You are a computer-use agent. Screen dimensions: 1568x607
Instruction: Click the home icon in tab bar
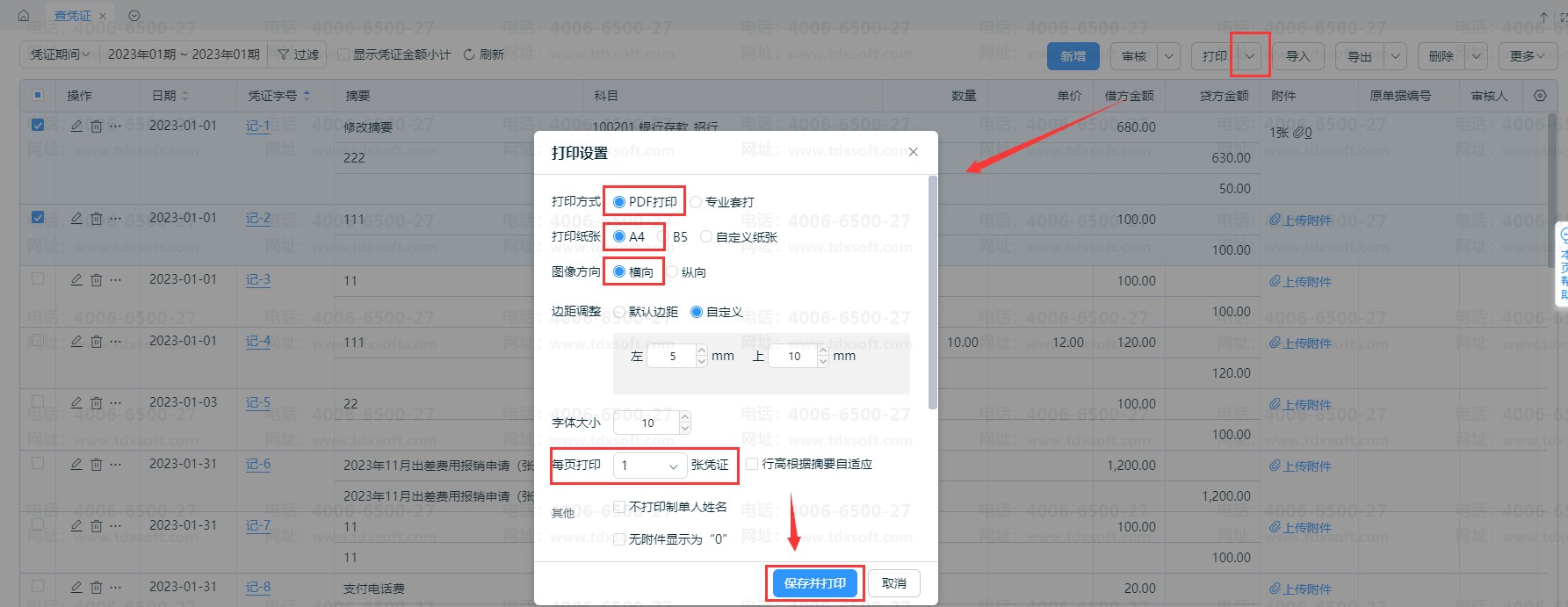coord(24,16)
